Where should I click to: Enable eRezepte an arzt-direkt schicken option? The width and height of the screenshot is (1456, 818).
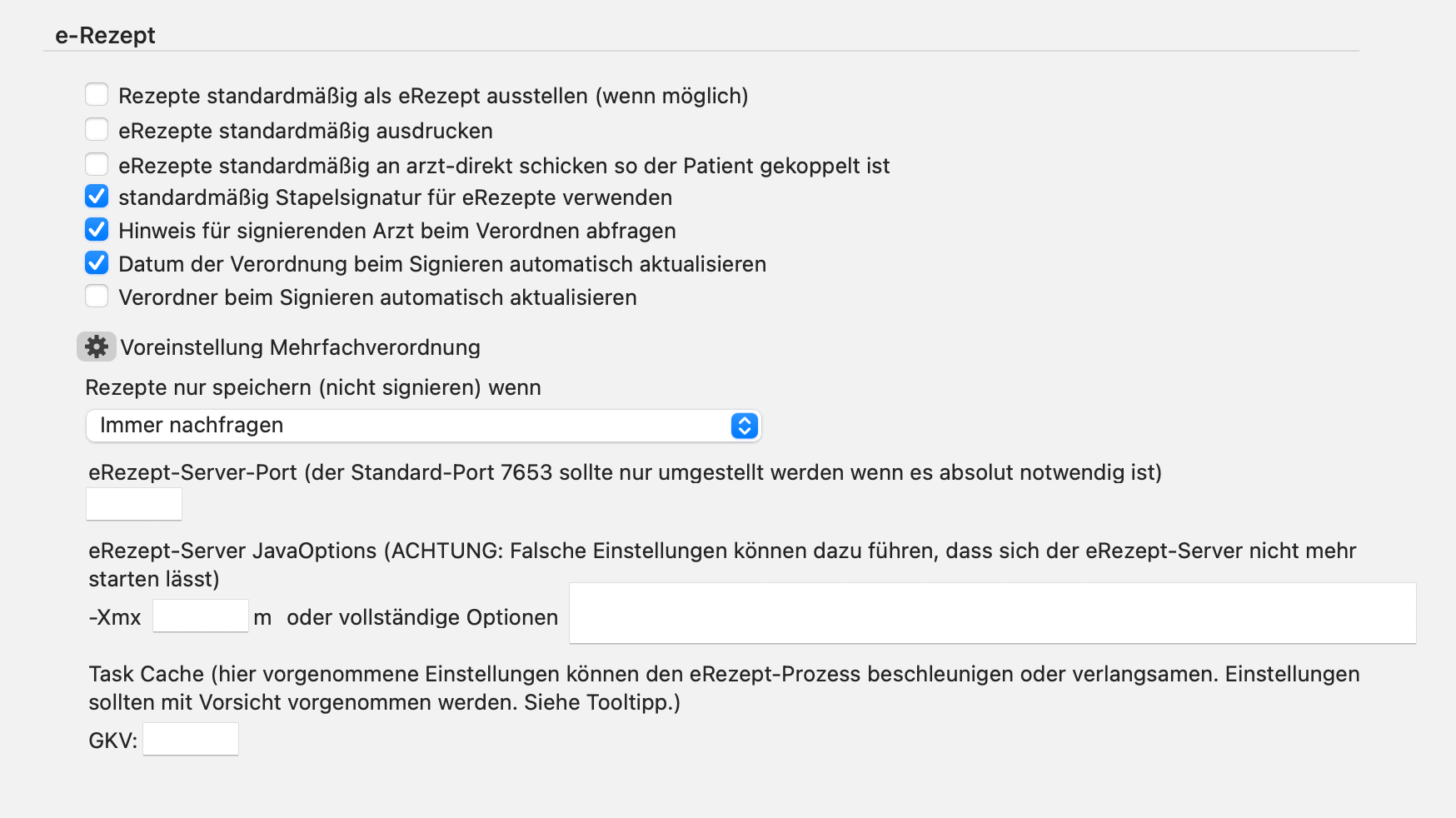point(97,165)
